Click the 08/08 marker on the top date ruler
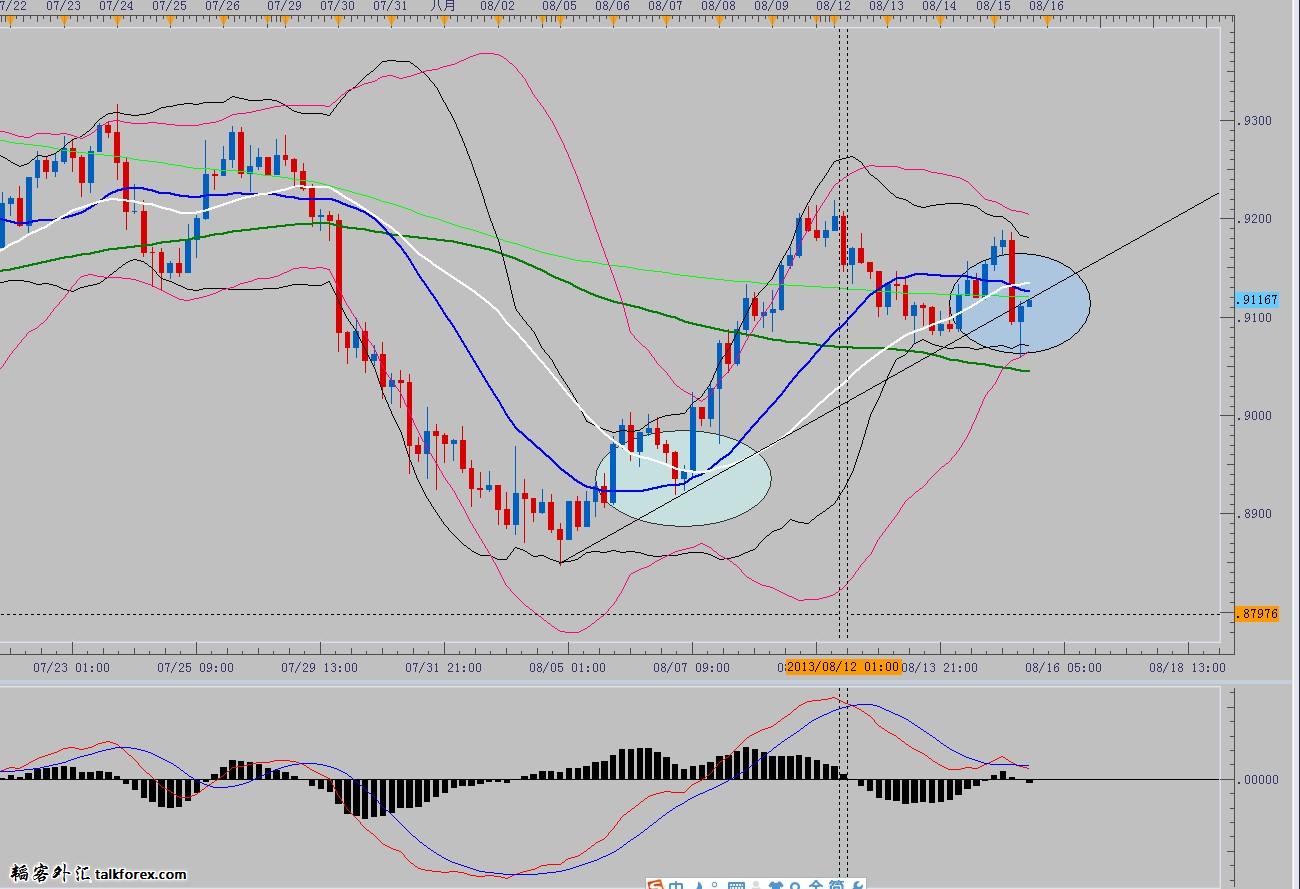This screenshot has width=1300, height=889. click(718, 6)
